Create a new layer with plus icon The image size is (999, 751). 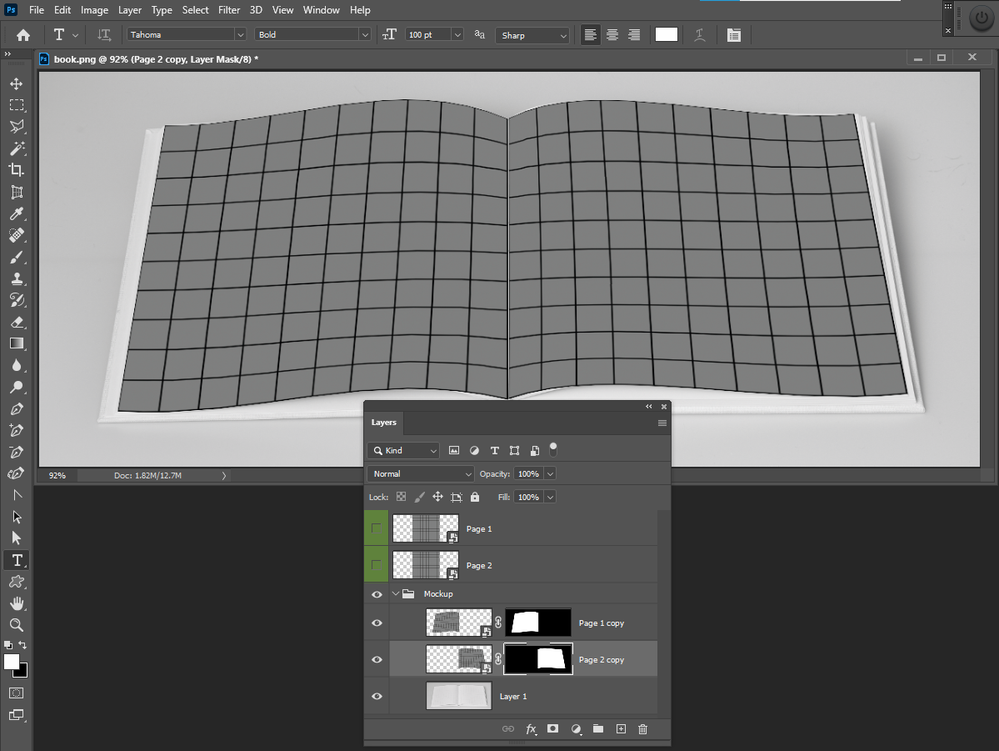point(620,730)
